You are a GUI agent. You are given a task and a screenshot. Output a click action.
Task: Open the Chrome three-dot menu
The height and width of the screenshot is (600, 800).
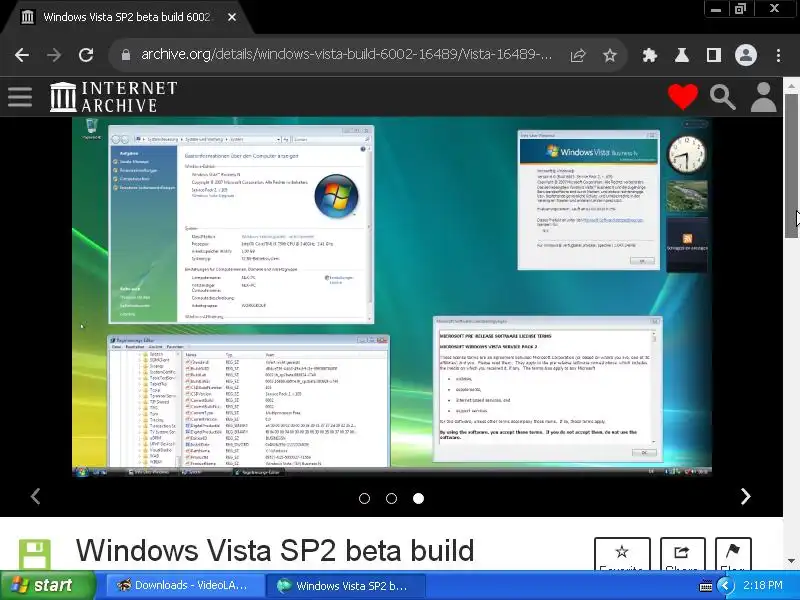[x=778, y=55]
